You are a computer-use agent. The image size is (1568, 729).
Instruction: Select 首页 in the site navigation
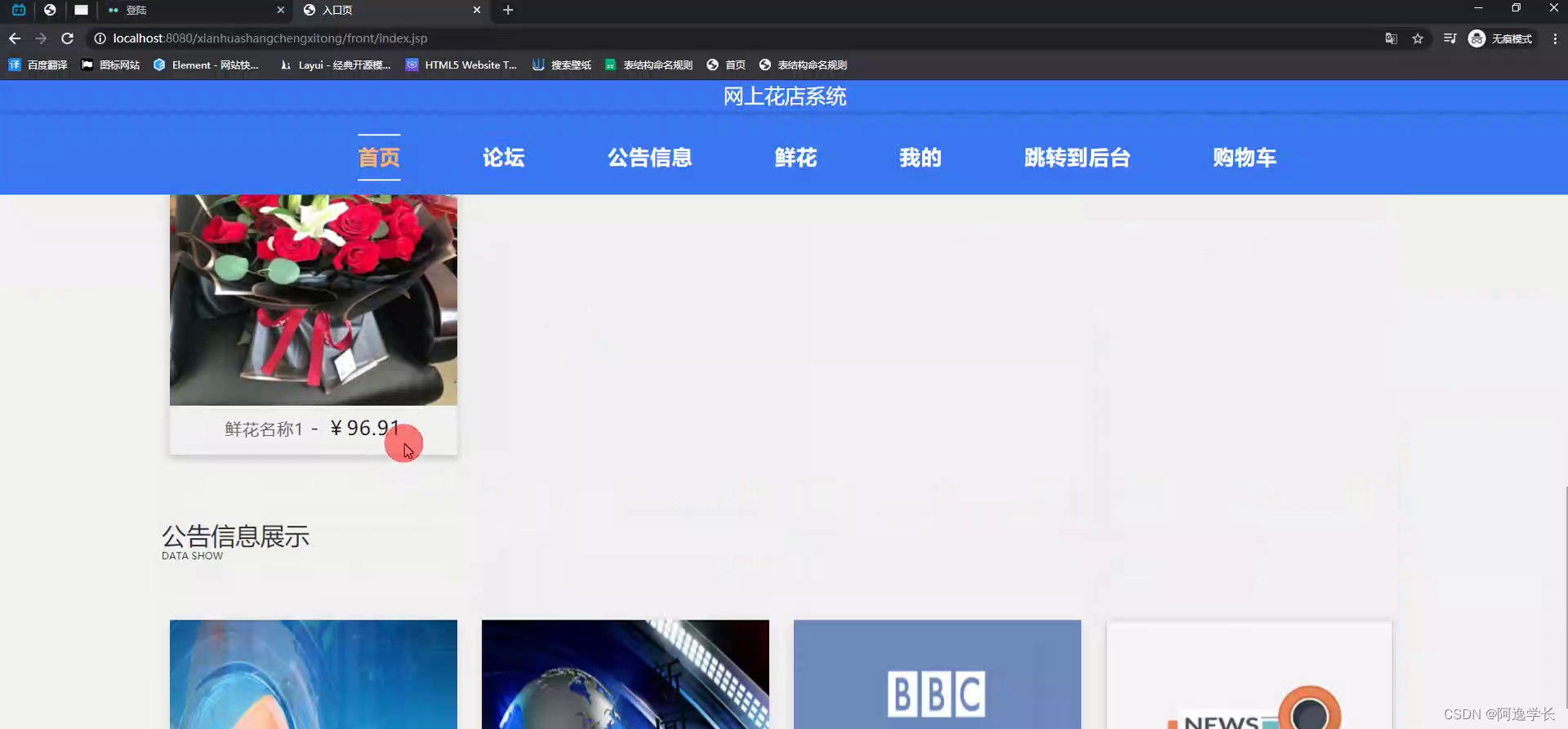[x=379, y=158]
